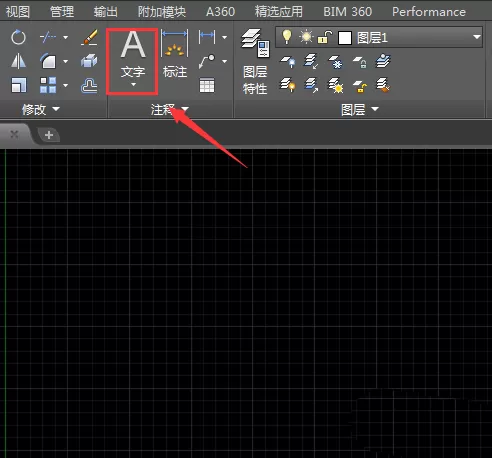Open the 附加模块 ribbon tab
The width and height of the screenshot is (492, 458).
[162, 12]
